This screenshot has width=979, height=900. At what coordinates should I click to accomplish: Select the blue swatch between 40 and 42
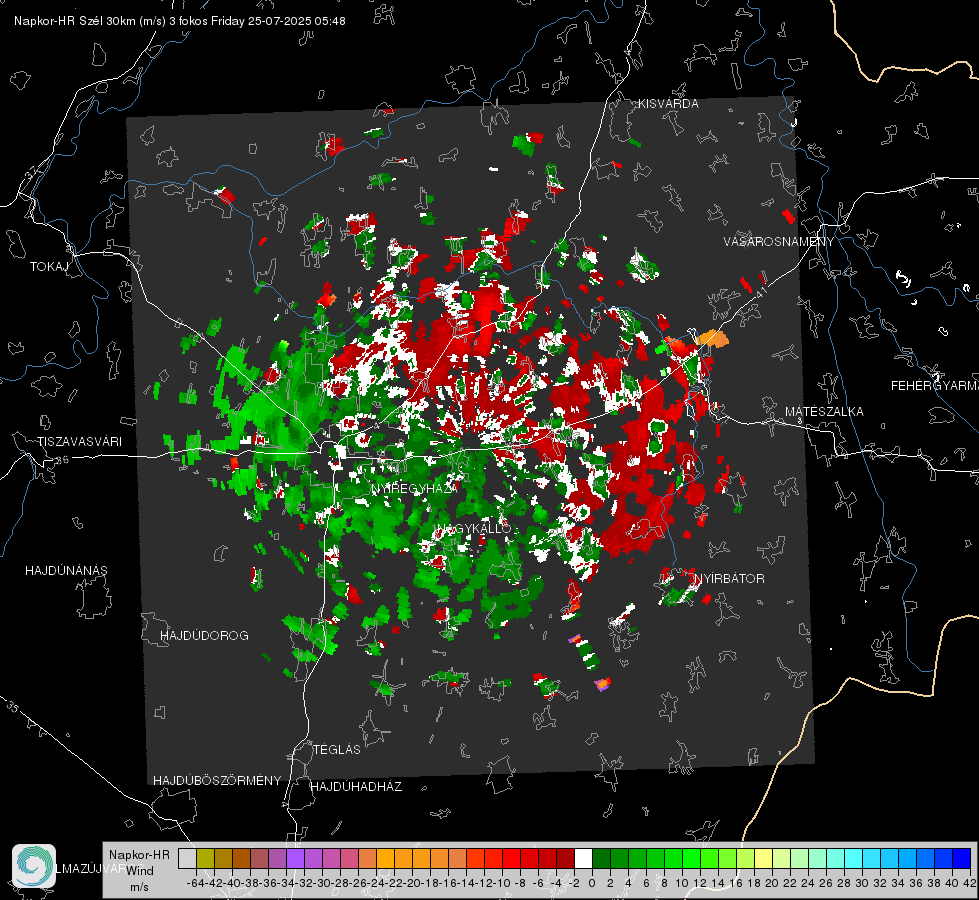point(962,858)
